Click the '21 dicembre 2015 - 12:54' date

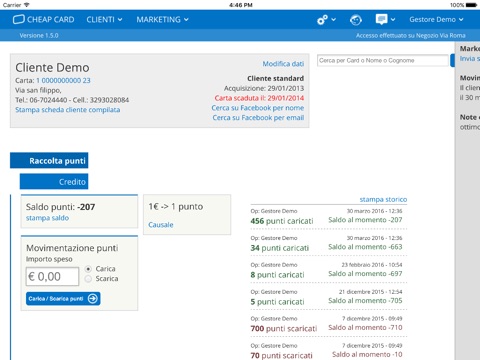(371, 292)
